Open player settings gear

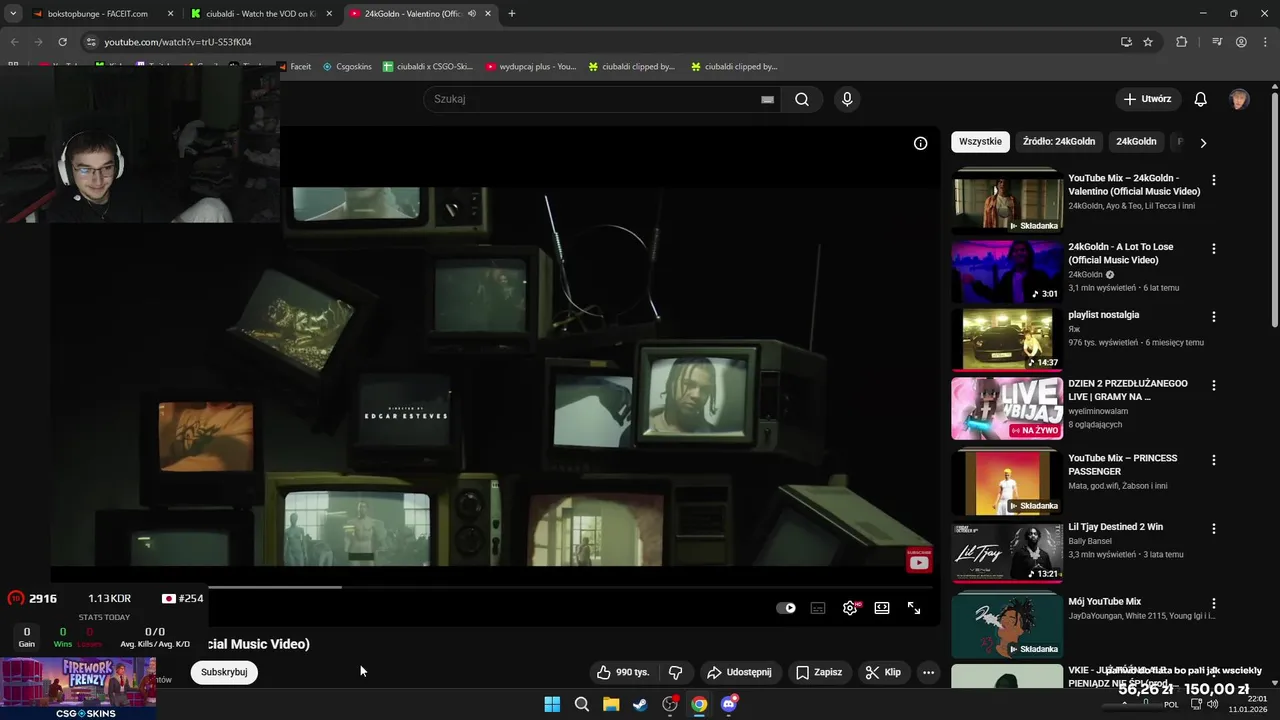850,608
